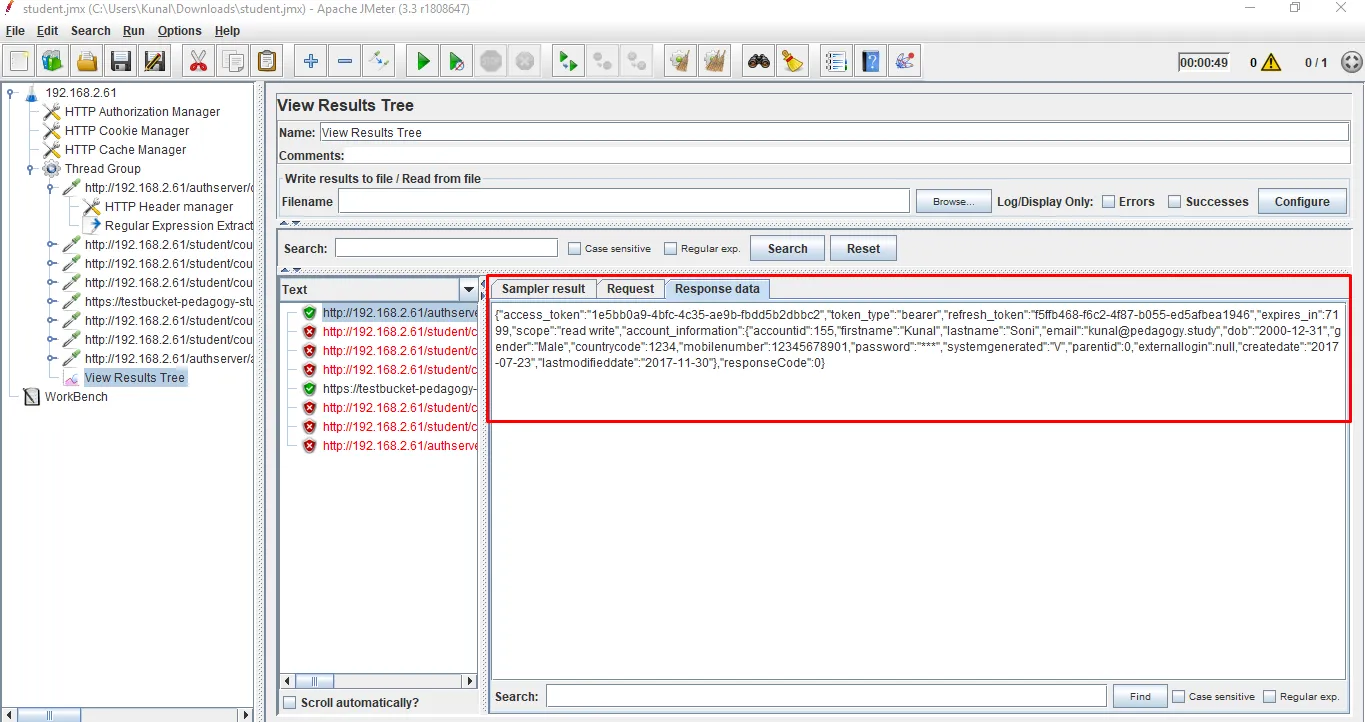Expand all nodes with the plus icon
The image size is (1365, 722).
(311, 61)
